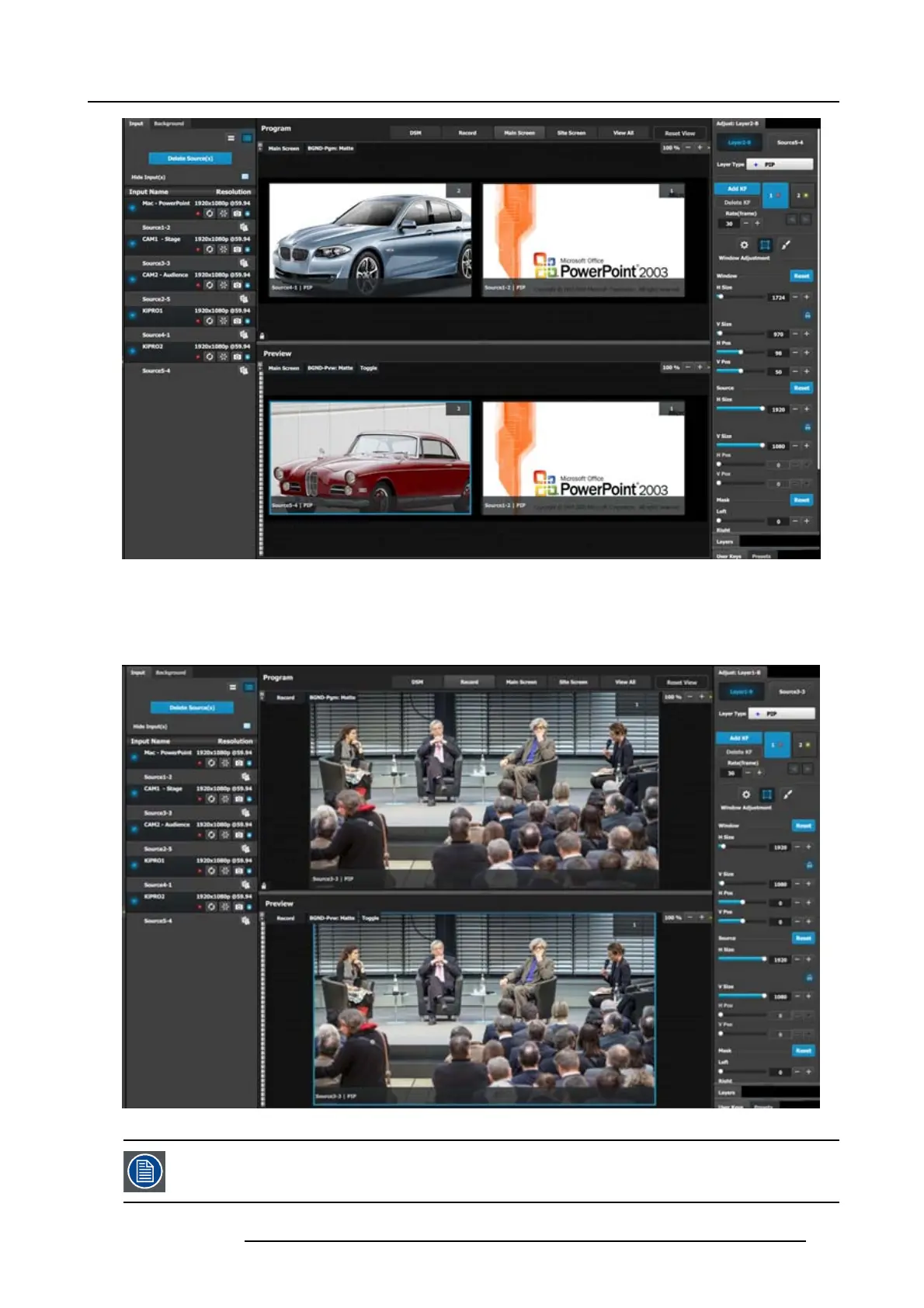Viewport: 924px width, 1308px height.
Task: Expand Layers section below Layer2-B adjust panel
Action: (725, 541)
